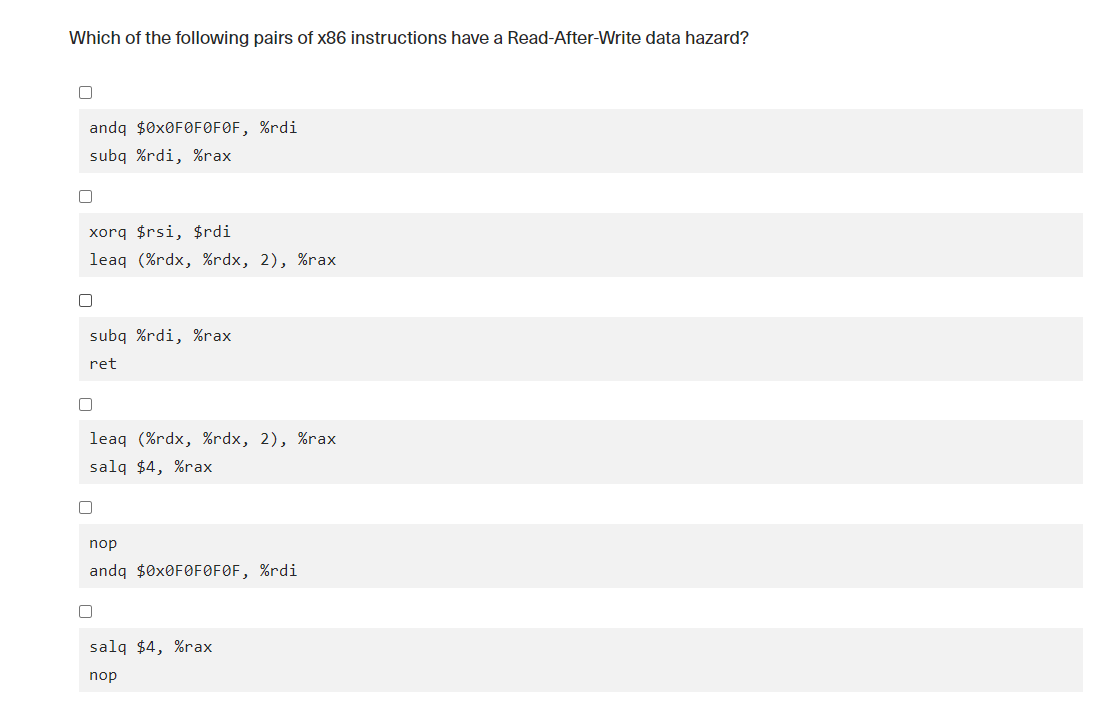Click the nop line directly below salq
1110x707 pixels.
(103, 675)
